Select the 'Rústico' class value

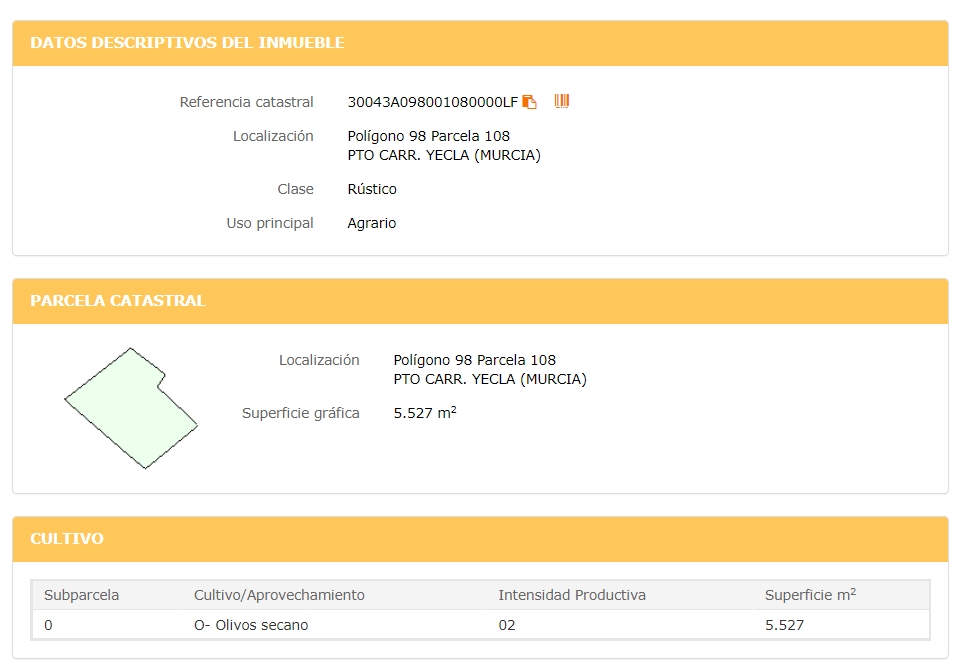point(372,189)
